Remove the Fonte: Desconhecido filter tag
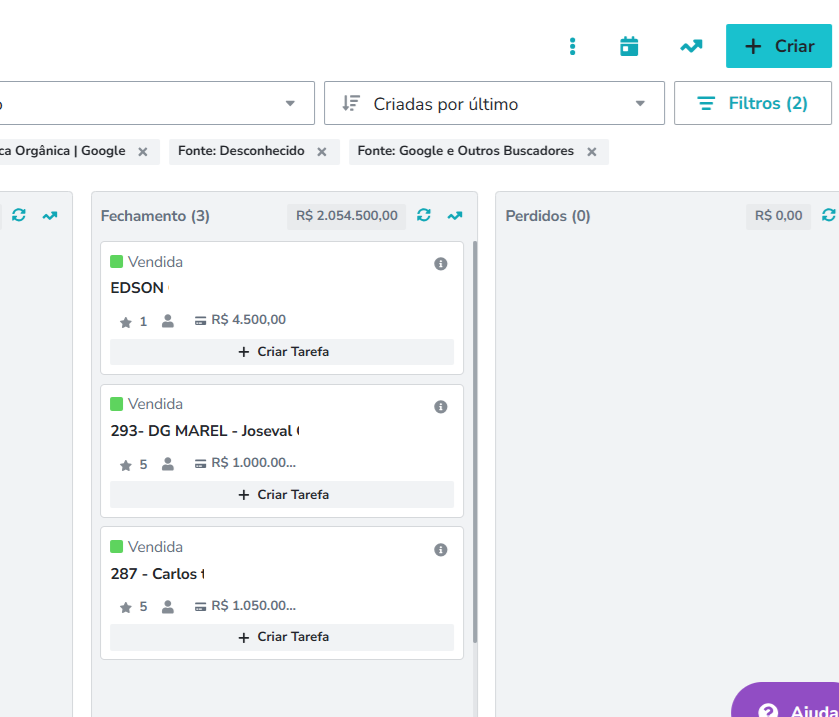 (x=322, y=152)
